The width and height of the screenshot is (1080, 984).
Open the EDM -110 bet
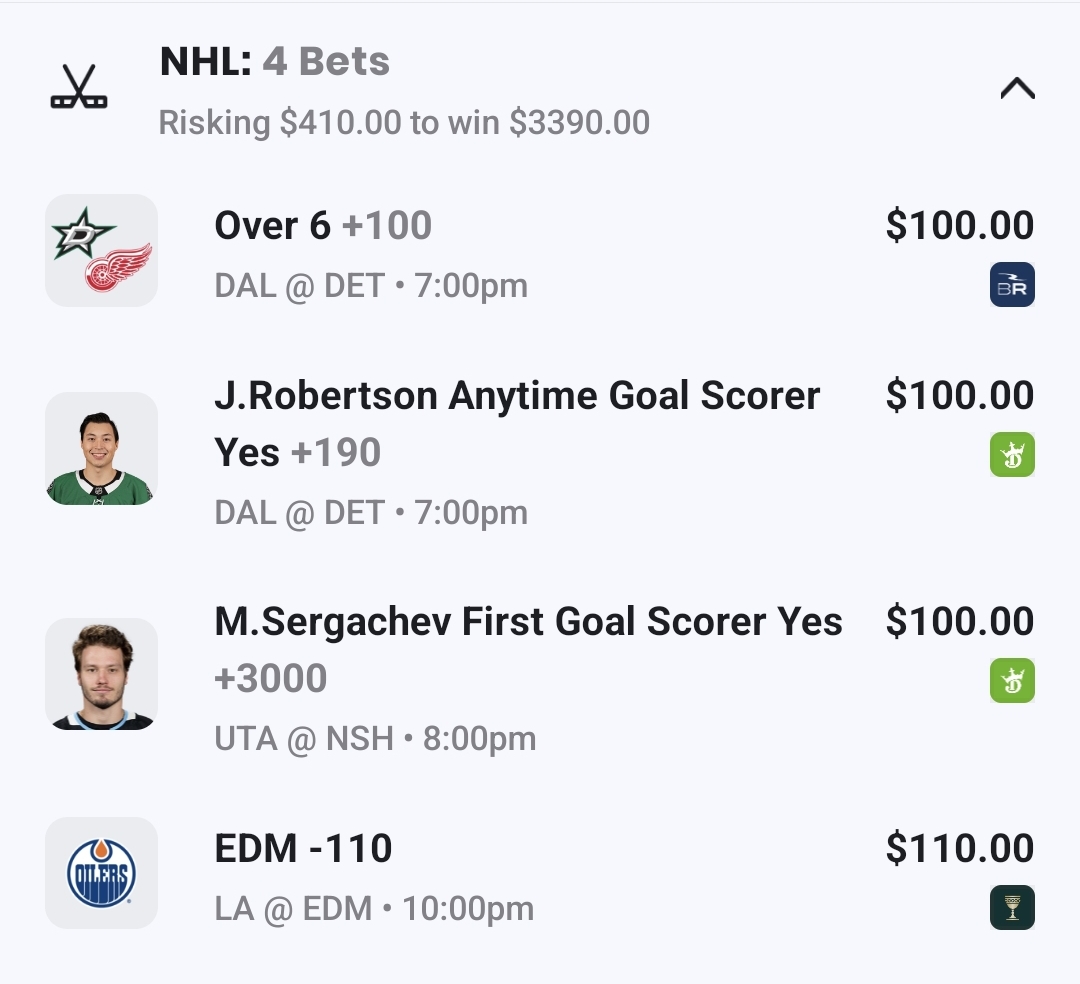coord(303,849)
